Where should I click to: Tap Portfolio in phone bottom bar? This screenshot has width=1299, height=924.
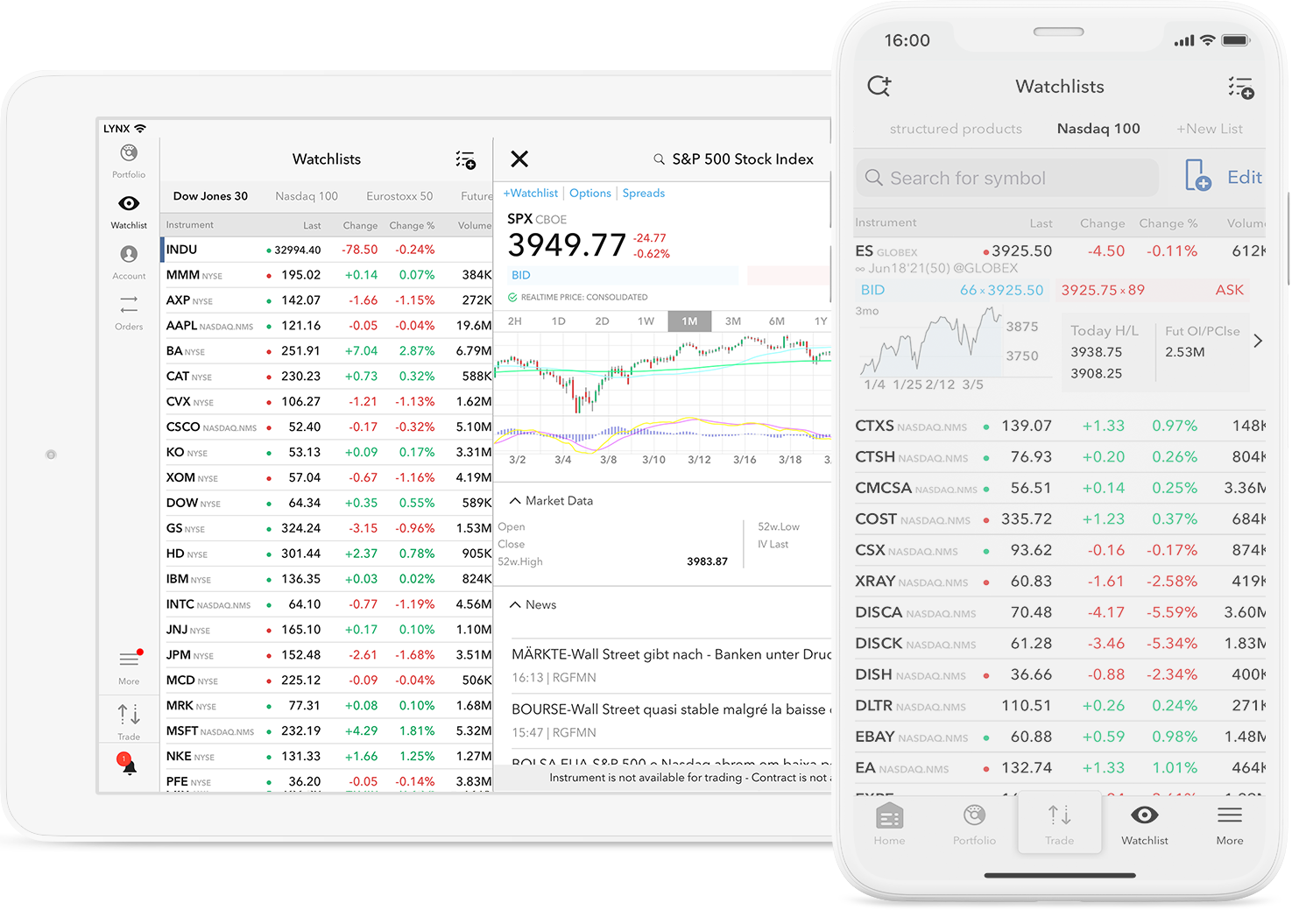[x=974, y=824]
